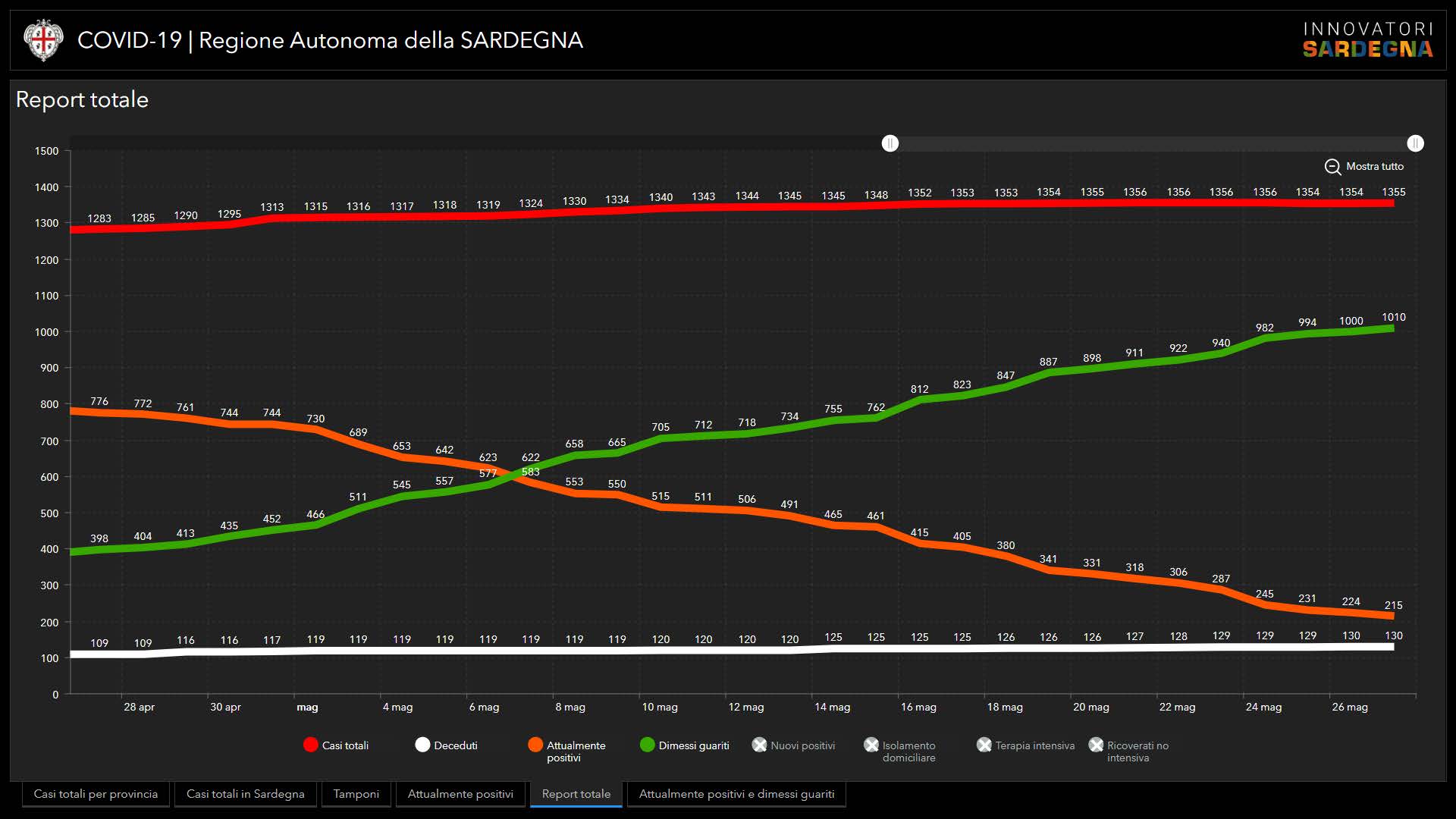Switch to the Attualmente positivi tab

[x=460, y=794]
